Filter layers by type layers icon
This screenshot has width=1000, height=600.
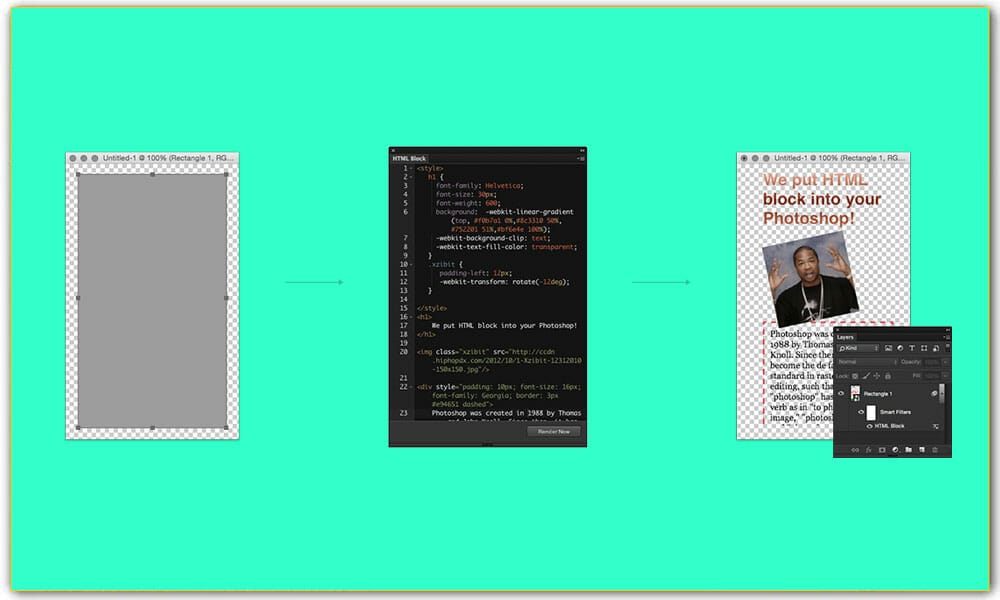point(913,348)
